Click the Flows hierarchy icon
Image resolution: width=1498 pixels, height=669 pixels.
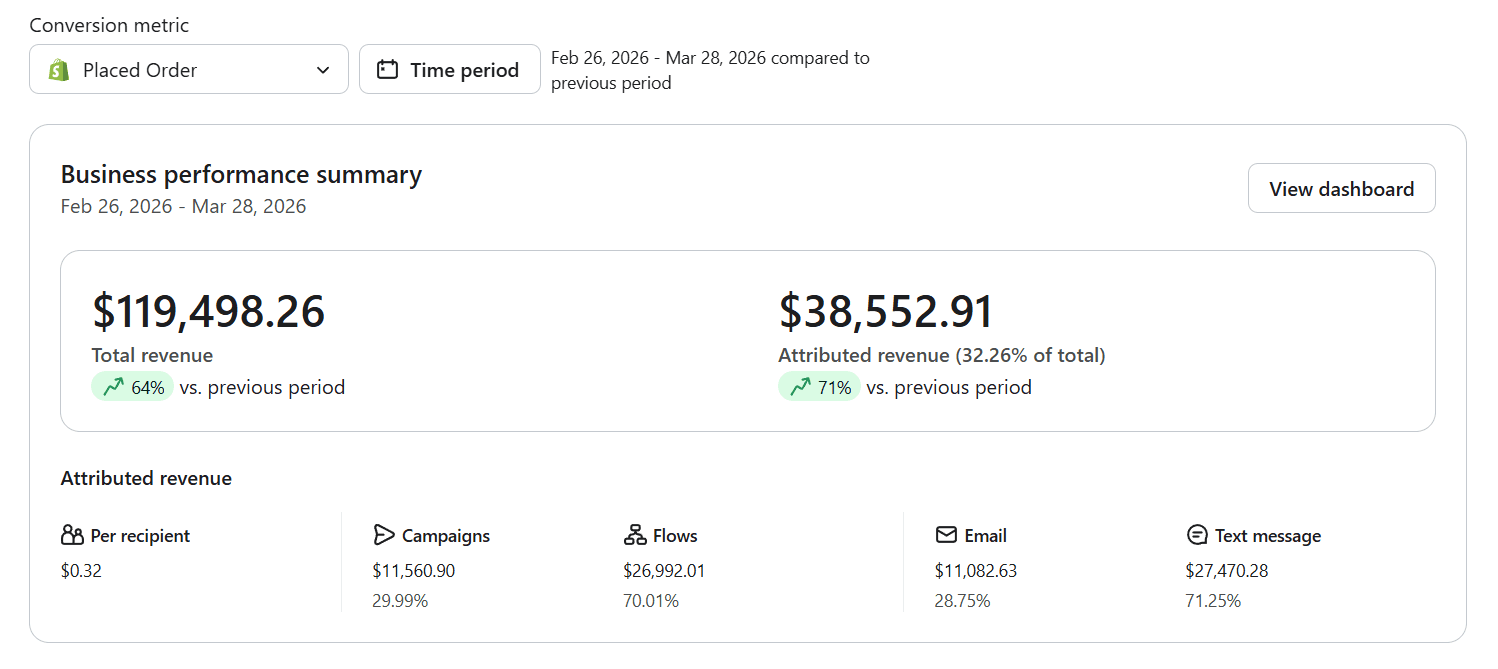pos(635,535)
